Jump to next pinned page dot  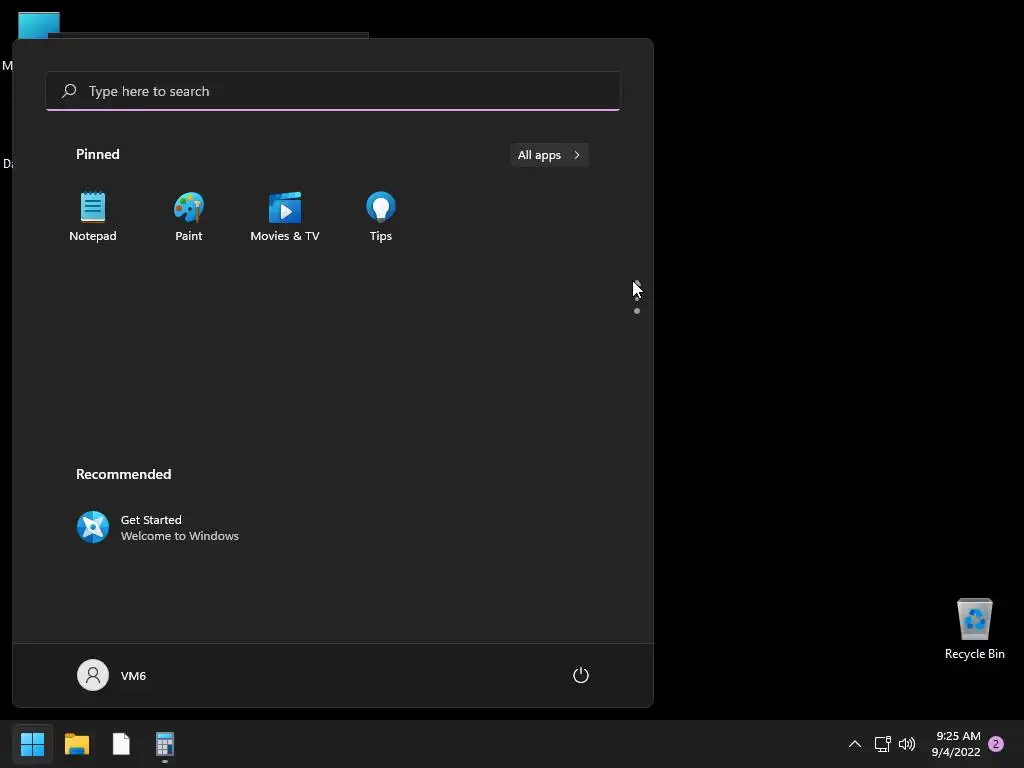point(637,311)
